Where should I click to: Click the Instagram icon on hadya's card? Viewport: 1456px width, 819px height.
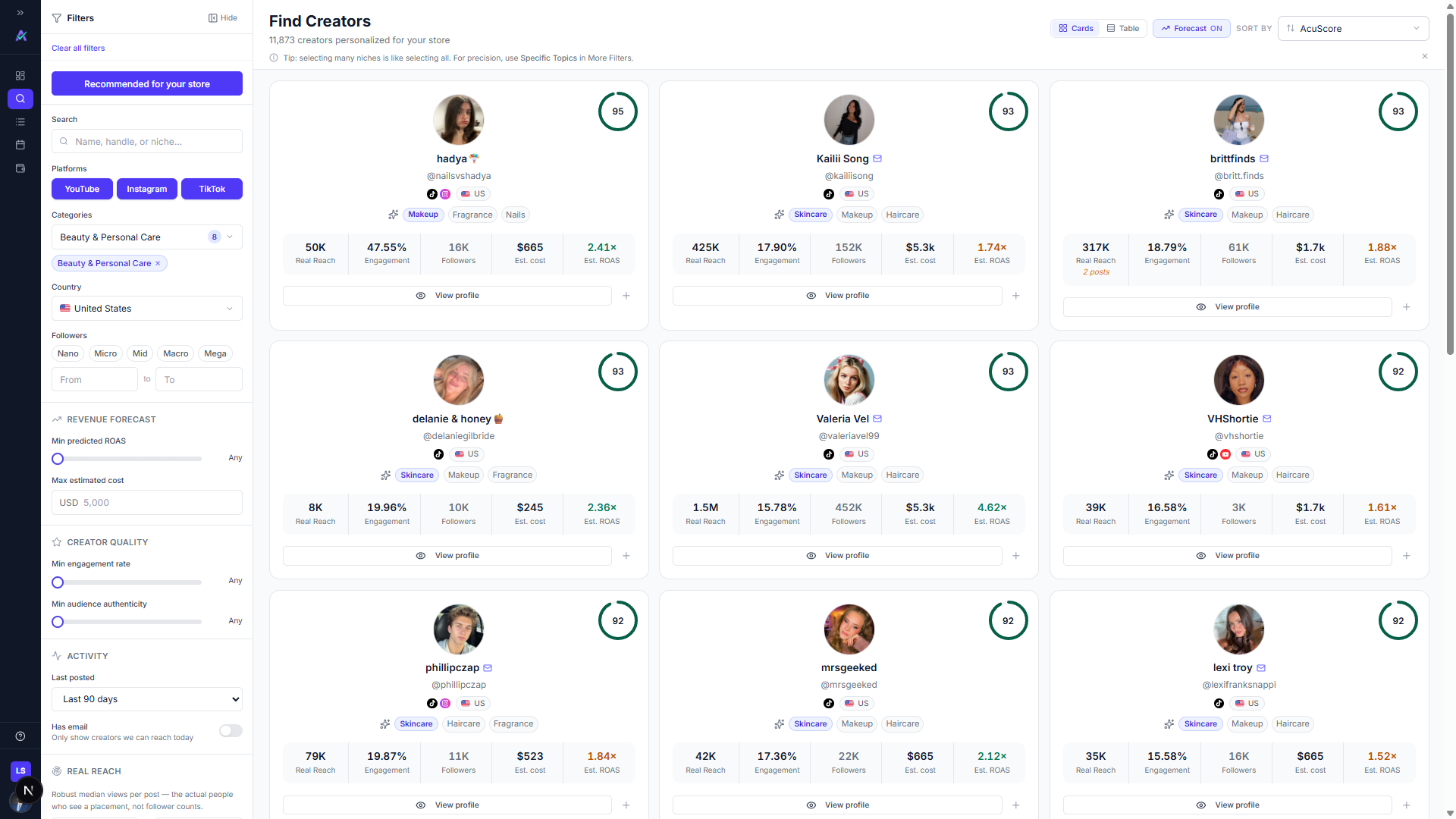[445, 194]
